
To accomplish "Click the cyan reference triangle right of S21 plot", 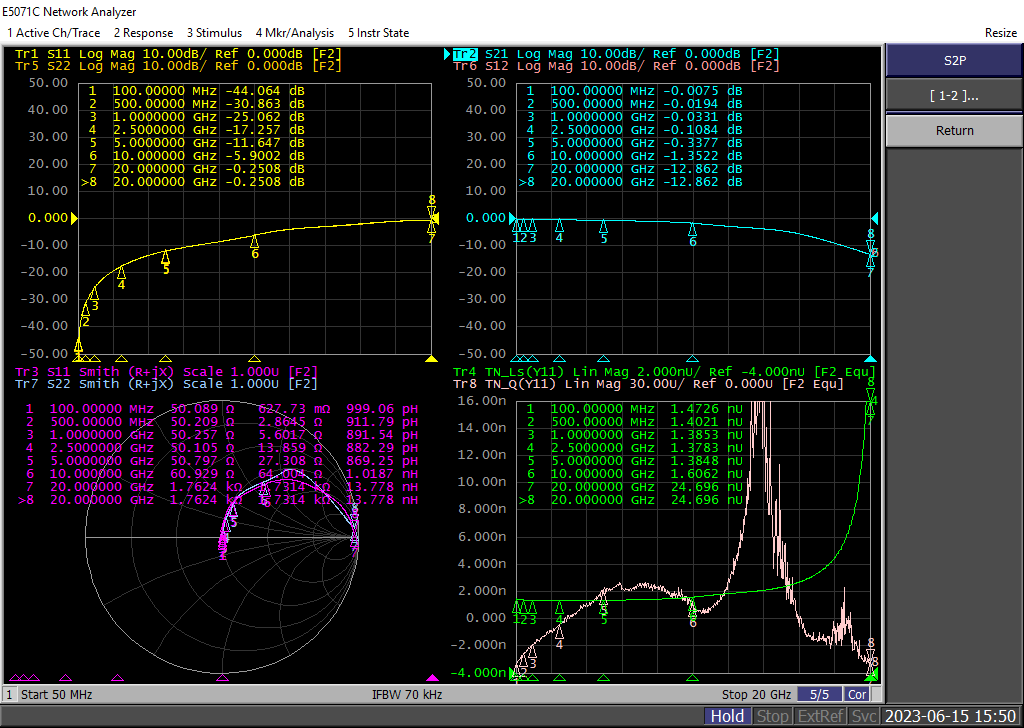I will tap(875, 218).
